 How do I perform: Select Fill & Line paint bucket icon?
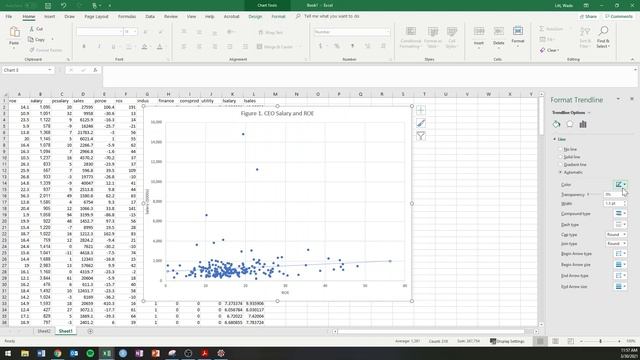(556, 124)
